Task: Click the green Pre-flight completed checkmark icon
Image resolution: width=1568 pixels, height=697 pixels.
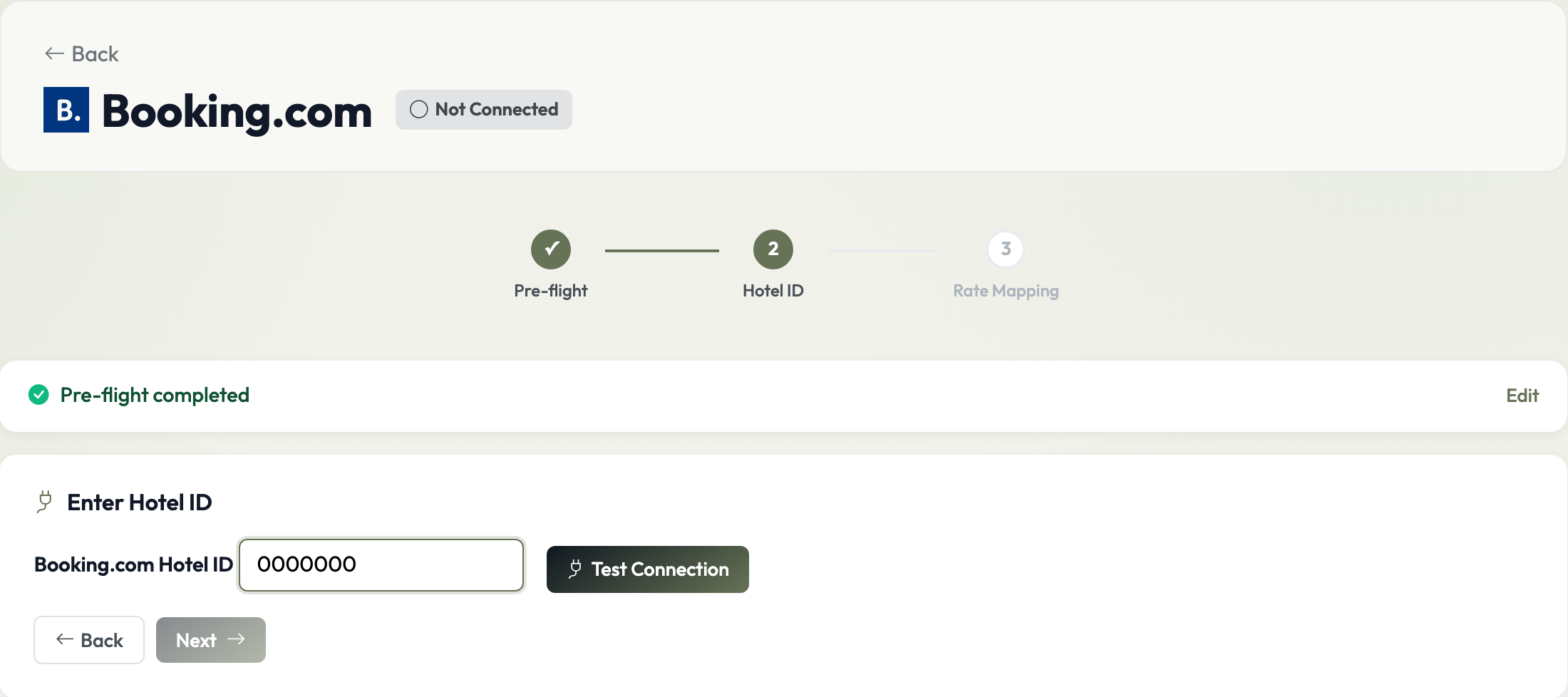Action: (38, 395)
